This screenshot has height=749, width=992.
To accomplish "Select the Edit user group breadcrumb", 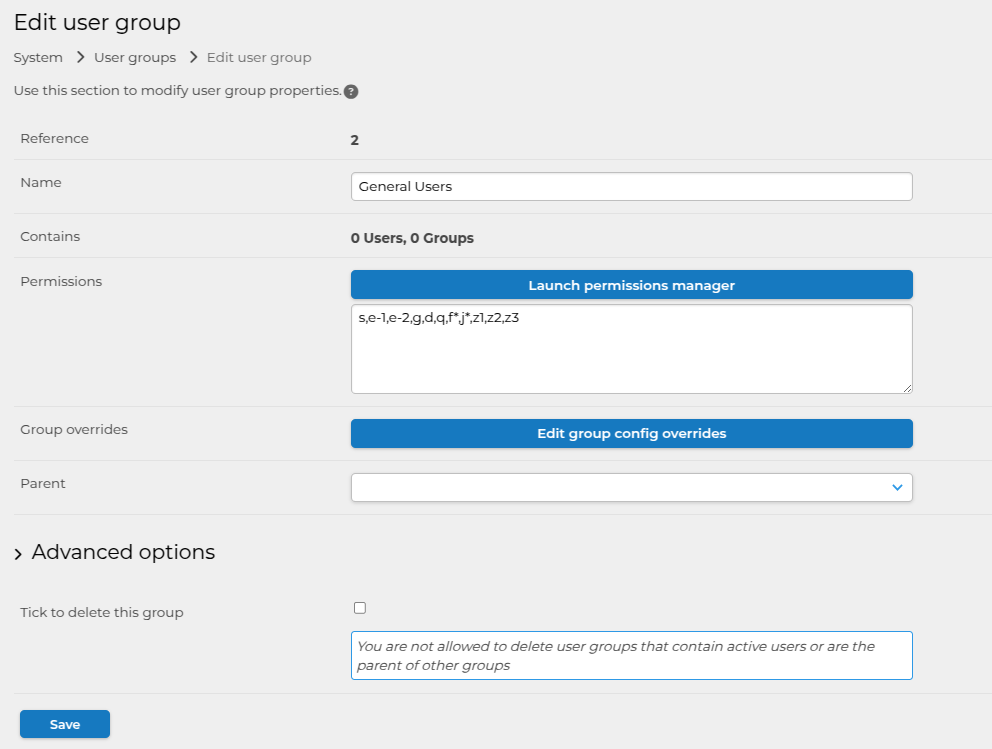I will [x=259, y=58].
